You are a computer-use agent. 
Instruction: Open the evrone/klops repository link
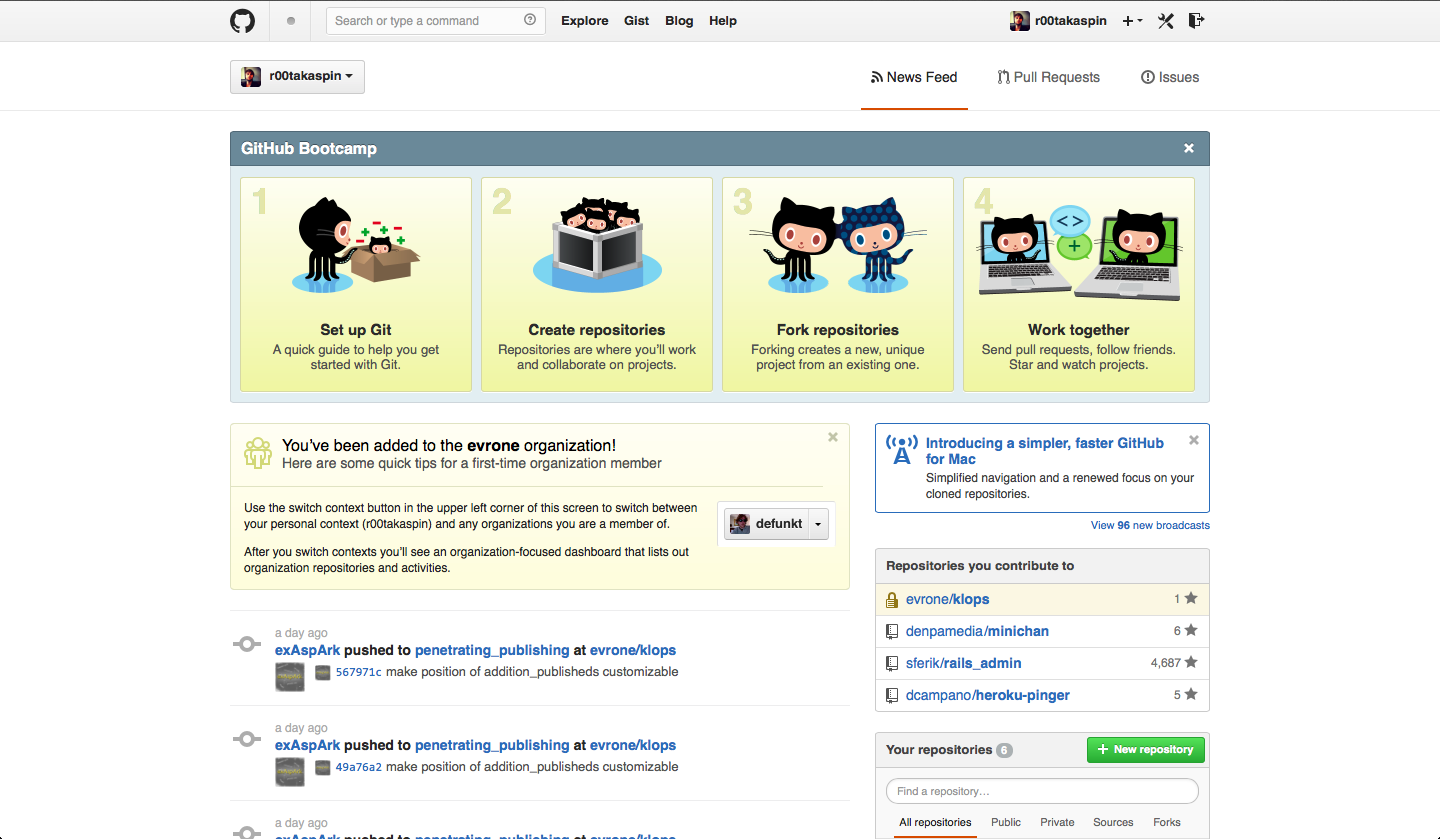[x=947, y=600]
